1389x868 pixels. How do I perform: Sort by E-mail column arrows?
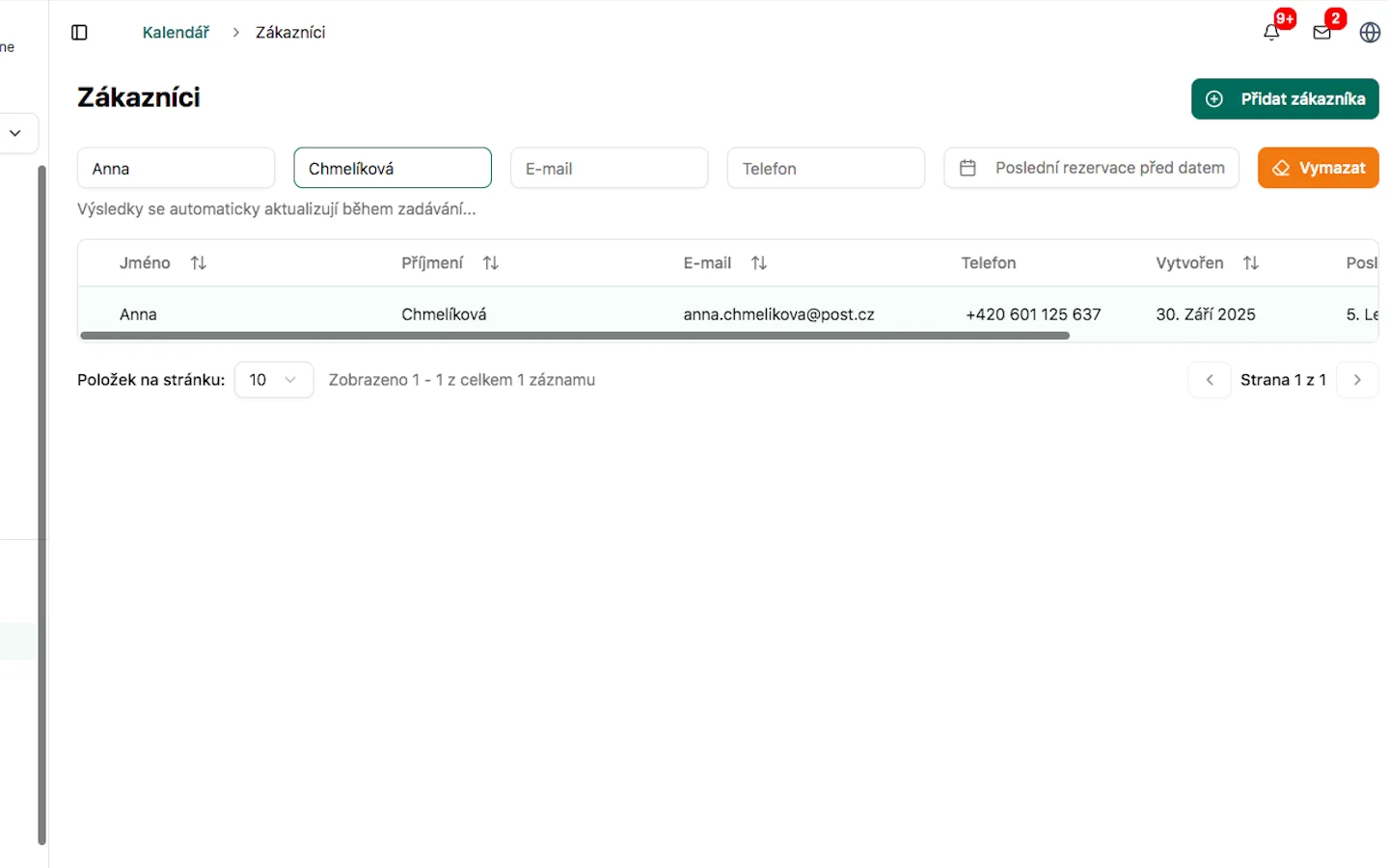[x=759, y=263]
